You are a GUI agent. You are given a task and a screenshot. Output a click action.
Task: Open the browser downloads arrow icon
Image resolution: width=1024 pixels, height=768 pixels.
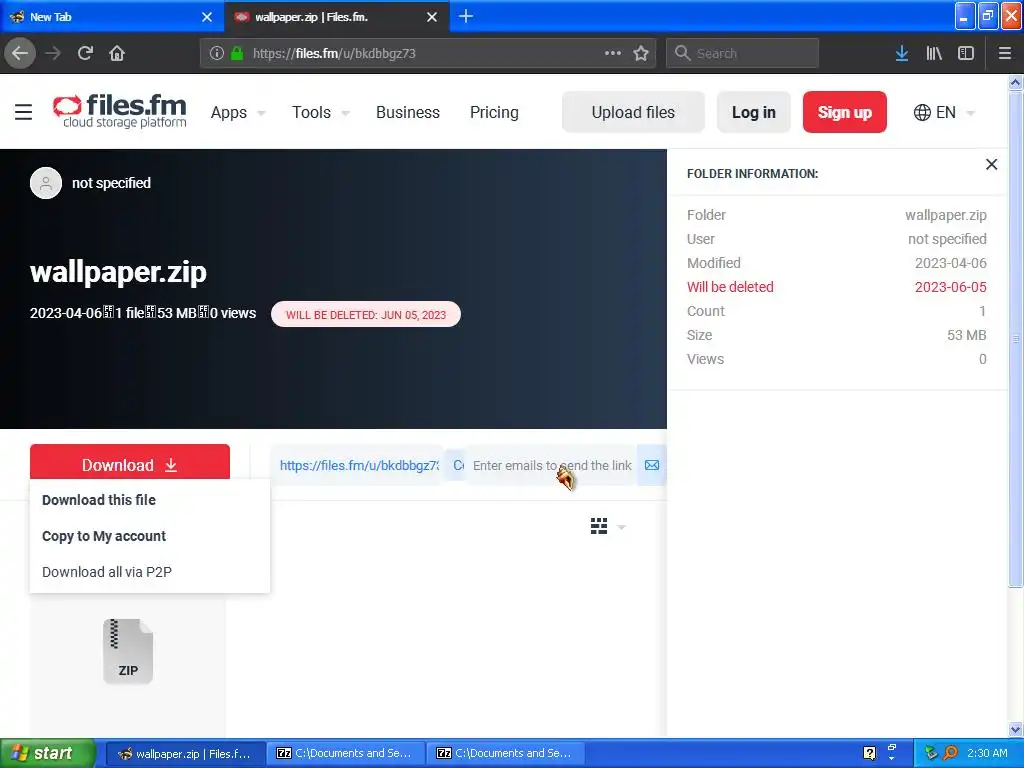(902, 53)
